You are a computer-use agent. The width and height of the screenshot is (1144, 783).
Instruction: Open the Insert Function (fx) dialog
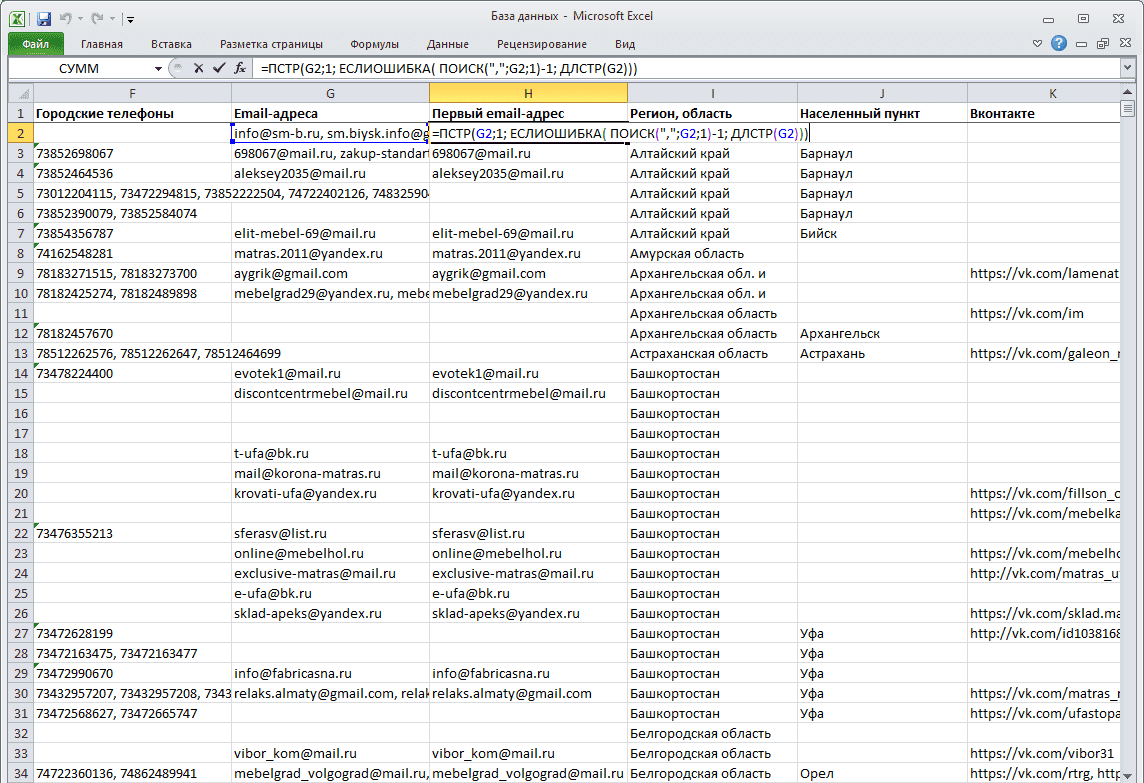pos(240,68)
